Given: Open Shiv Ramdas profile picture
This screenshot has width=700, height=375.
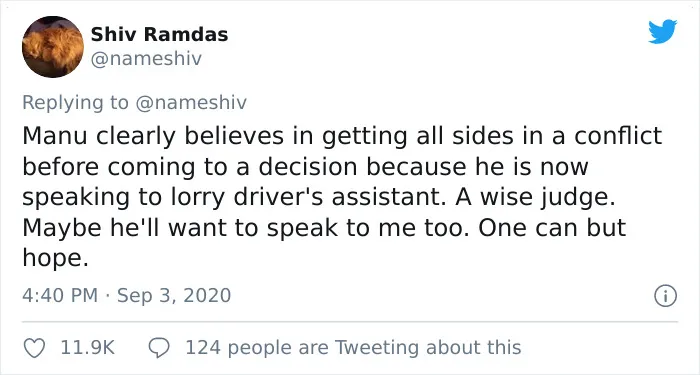Looking at the screenshot, I should (x=53, y=47).
